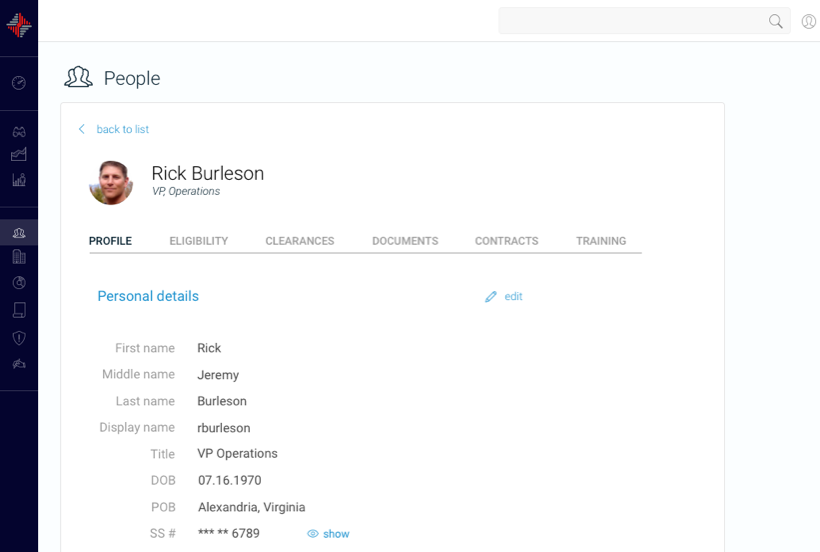Click the 'Middle name' label
This screenshot has width=820, height=552.
139,374
